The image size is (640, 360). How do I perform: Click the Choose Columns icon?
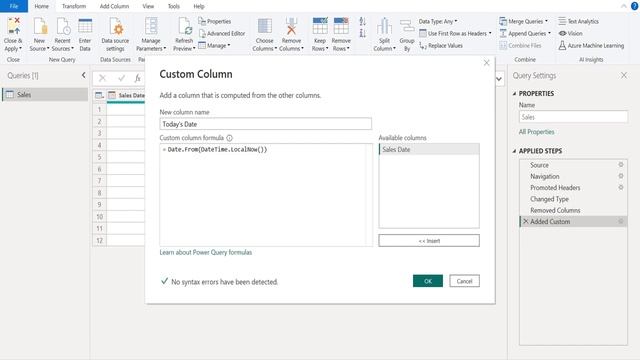[x=264, y=27]
